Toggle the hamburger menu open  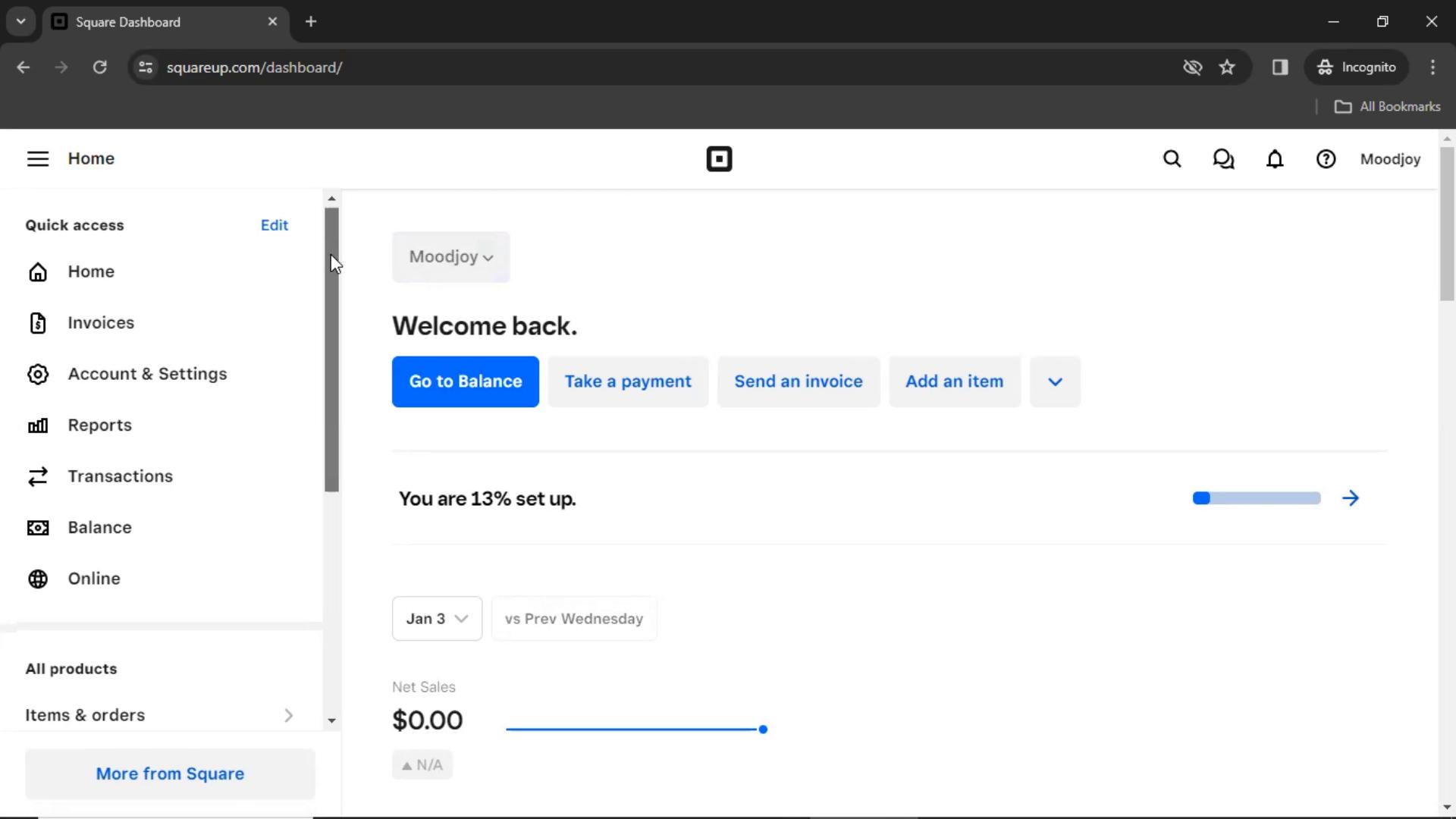[37, 158]
